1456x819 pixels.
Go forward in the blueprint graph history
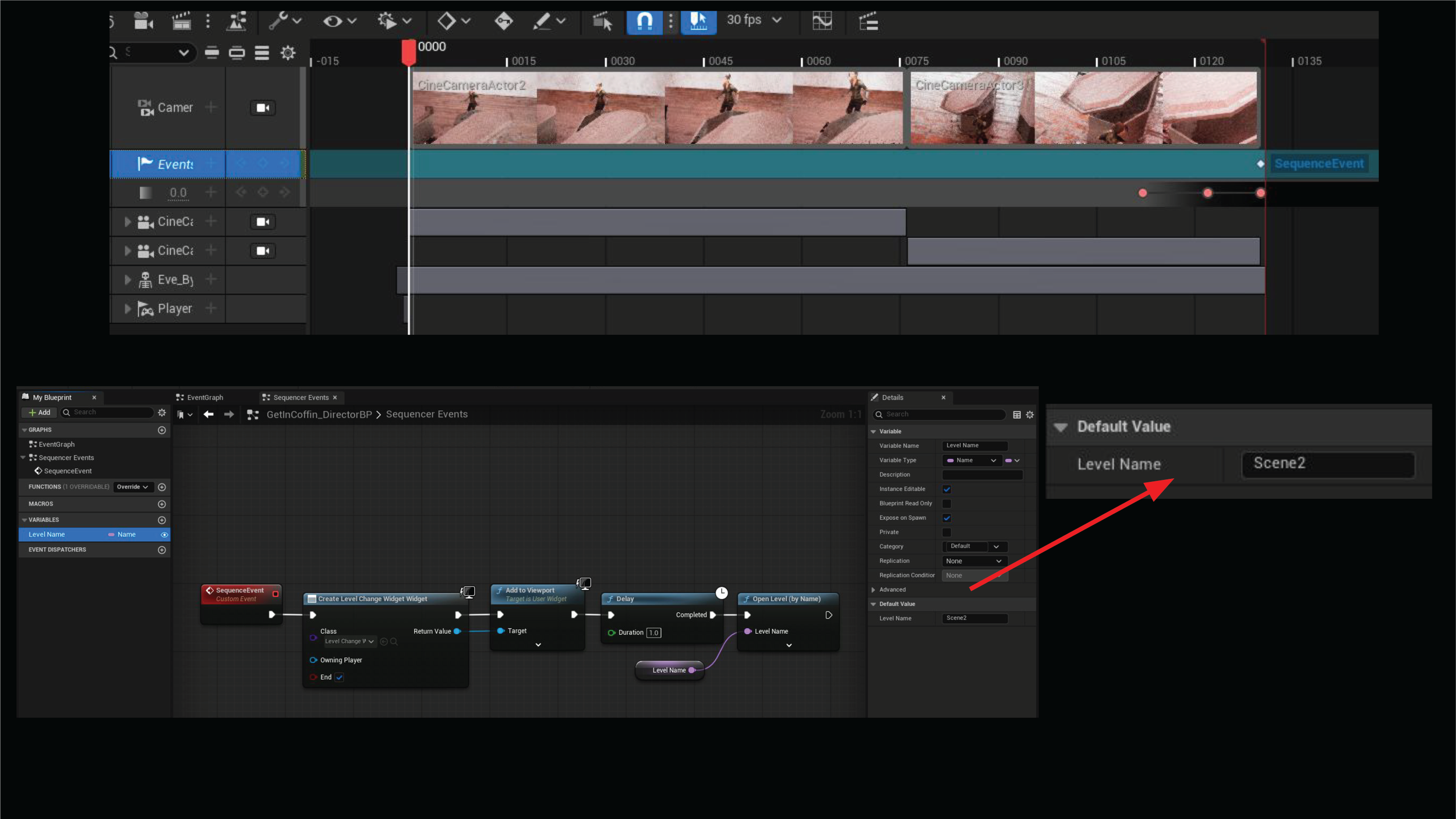229,414
